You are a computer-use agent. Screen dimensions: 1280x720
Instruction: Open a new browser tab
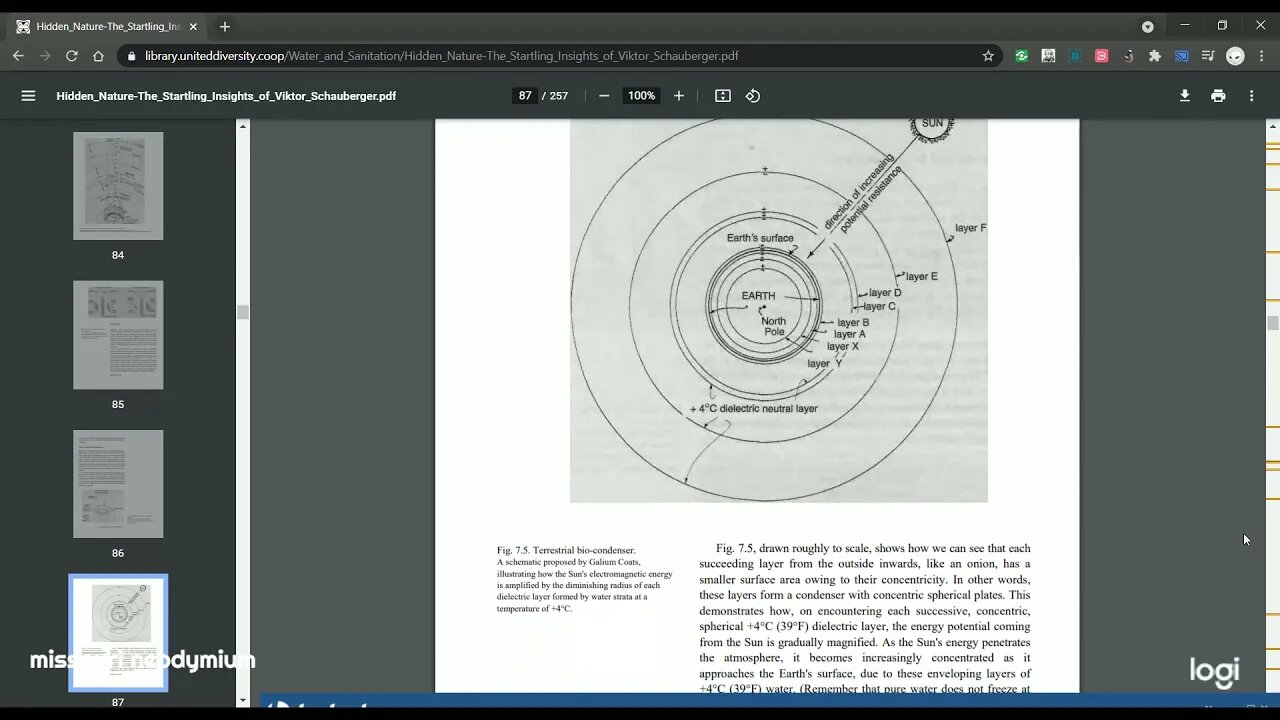[225, 27]
